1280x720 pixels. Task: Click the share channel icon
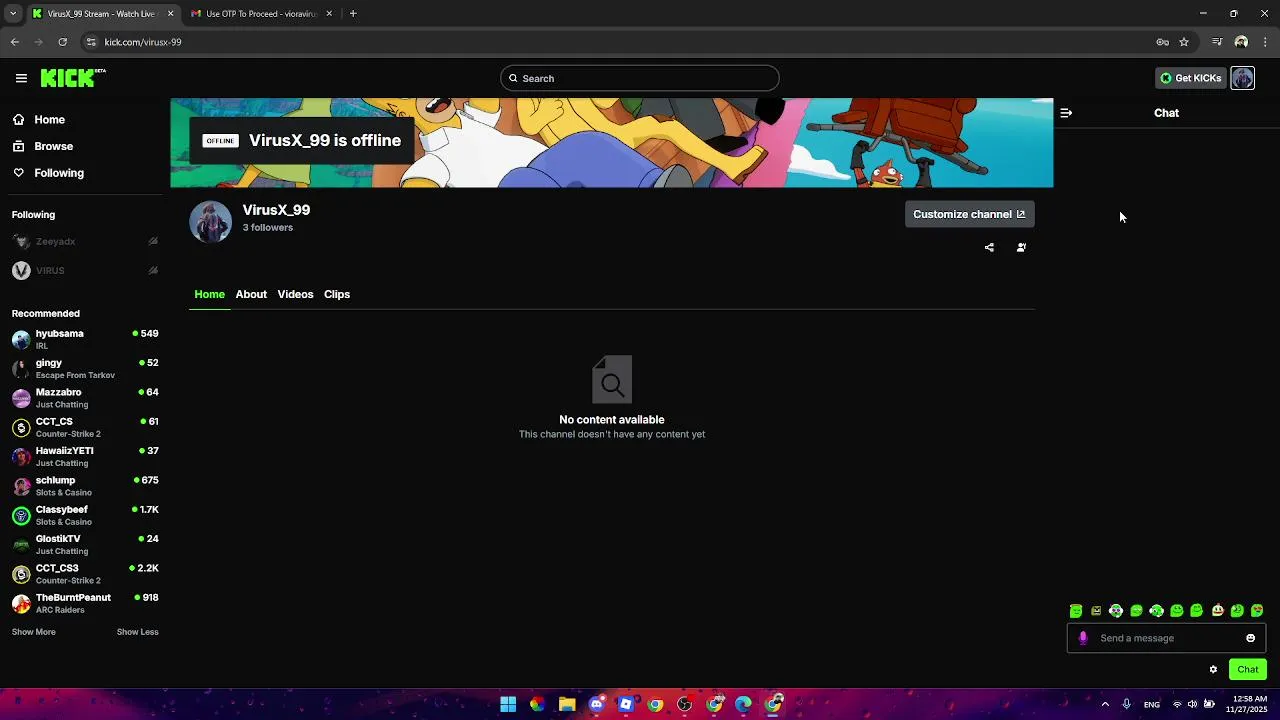point(989,247)
